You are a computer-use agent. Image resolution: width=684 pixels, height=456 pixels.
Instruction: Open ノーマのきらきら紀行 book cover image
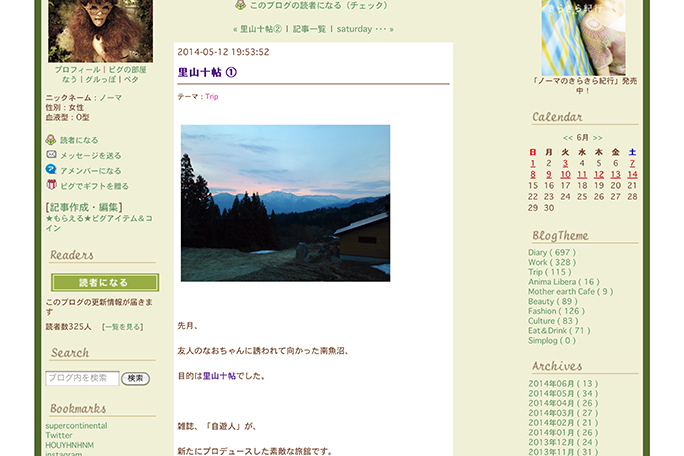(x=583, y=38)
